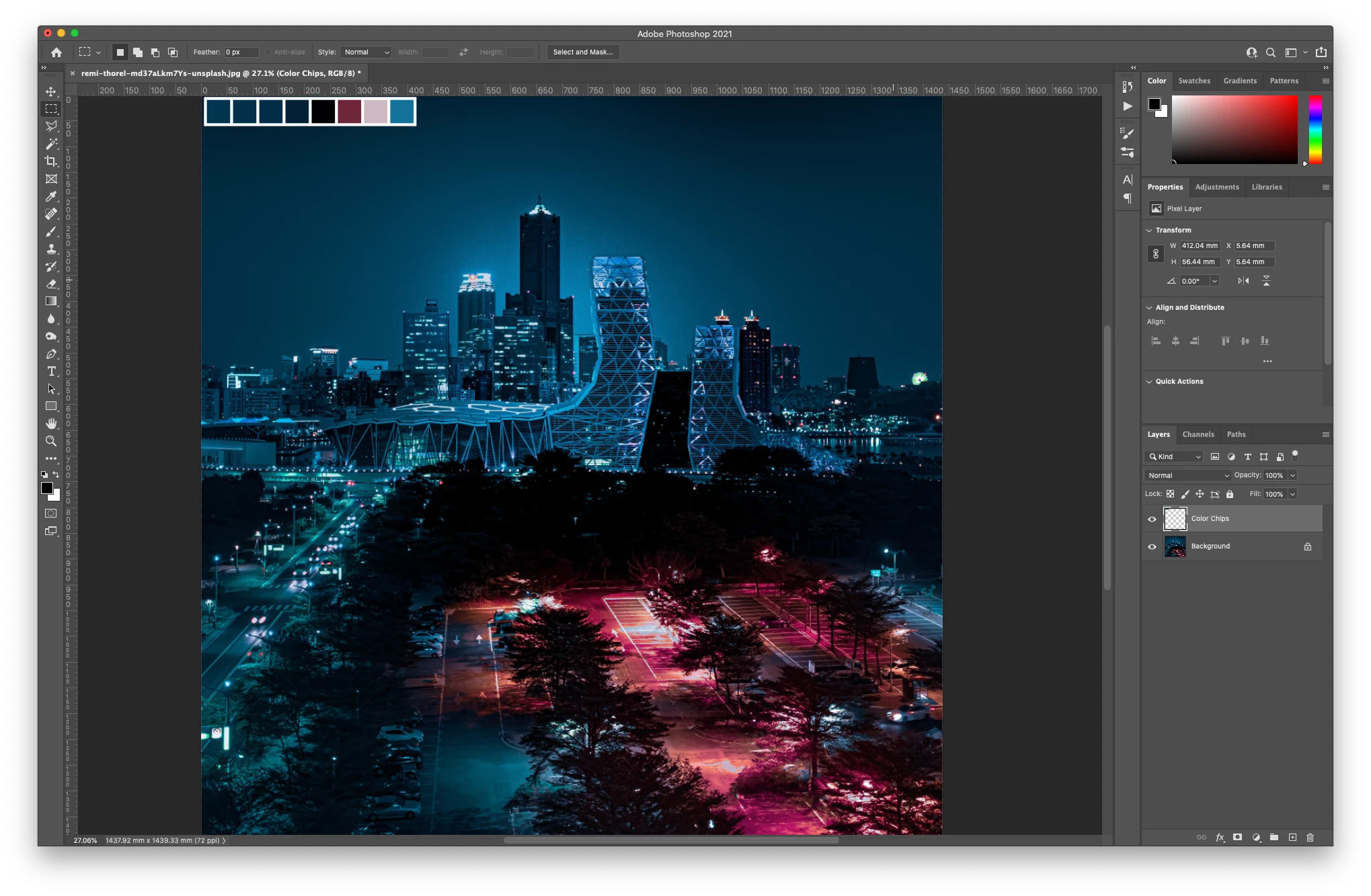Screen dimensions: 1371x896
Task: Select the Hand tool
Action: pos(51,423)
